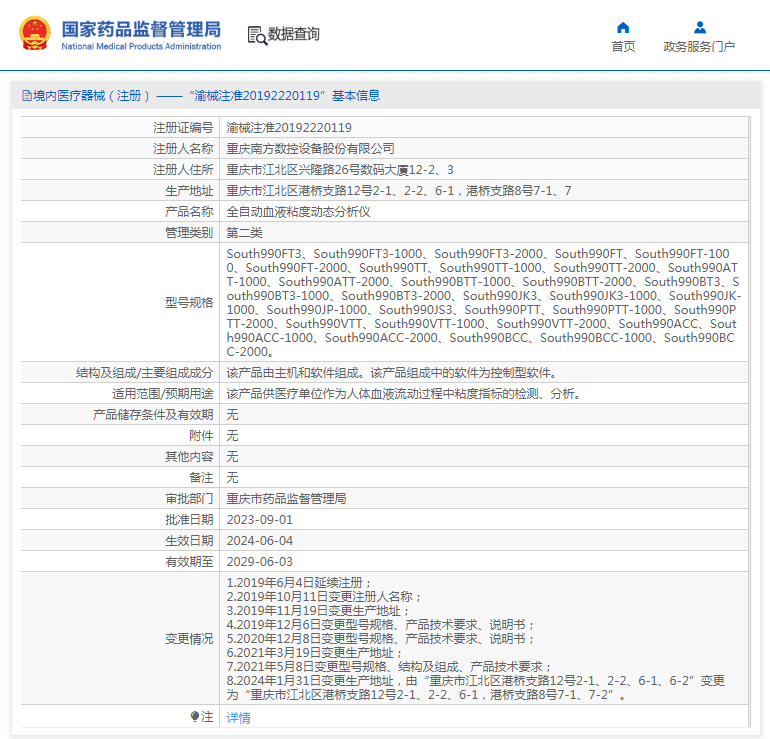This screenshot has width=770, height=739.
Task: Select 重庆南方数控设备股份有限公司 text
Action: (310, 149)
